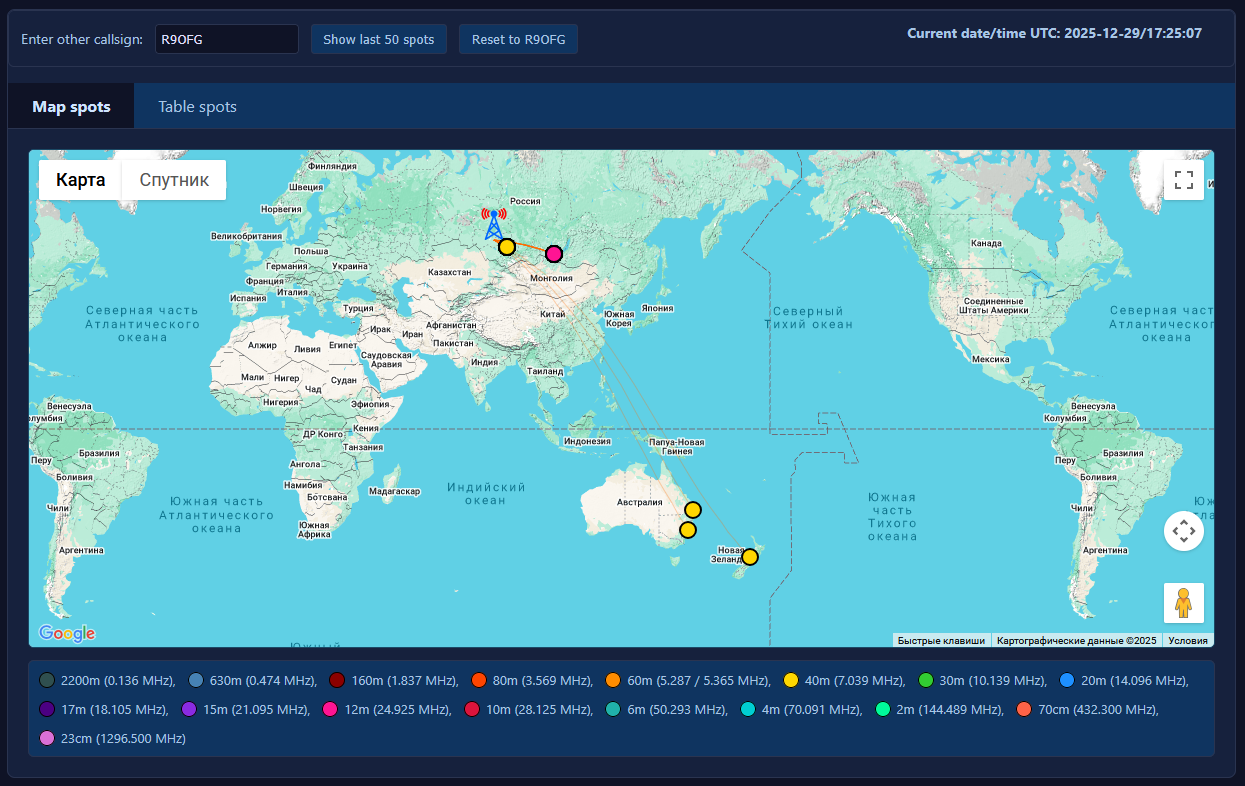Viewport: 1245px width, 786px height.
Task: Open the Map spots tab
Action: pyautogui.click(x=71, y=107)
